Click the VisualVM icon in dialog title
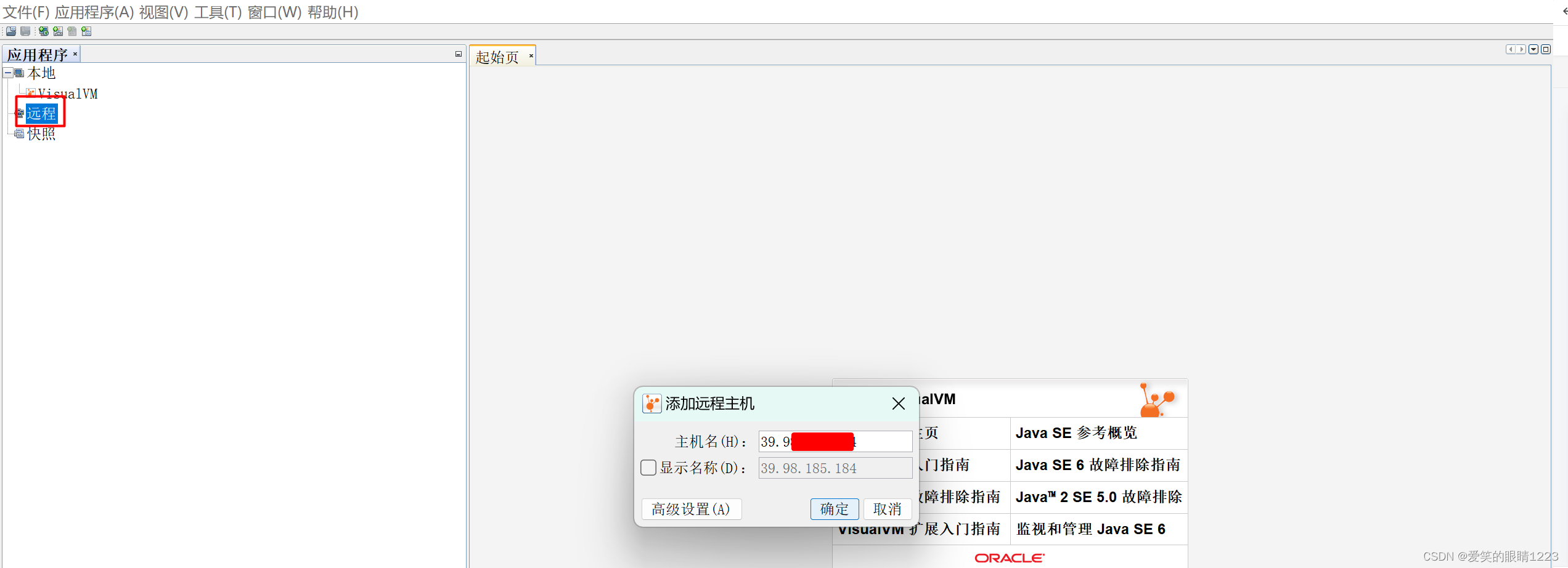The height and width of the screenshot is (568, 1568). pos(651,404)
